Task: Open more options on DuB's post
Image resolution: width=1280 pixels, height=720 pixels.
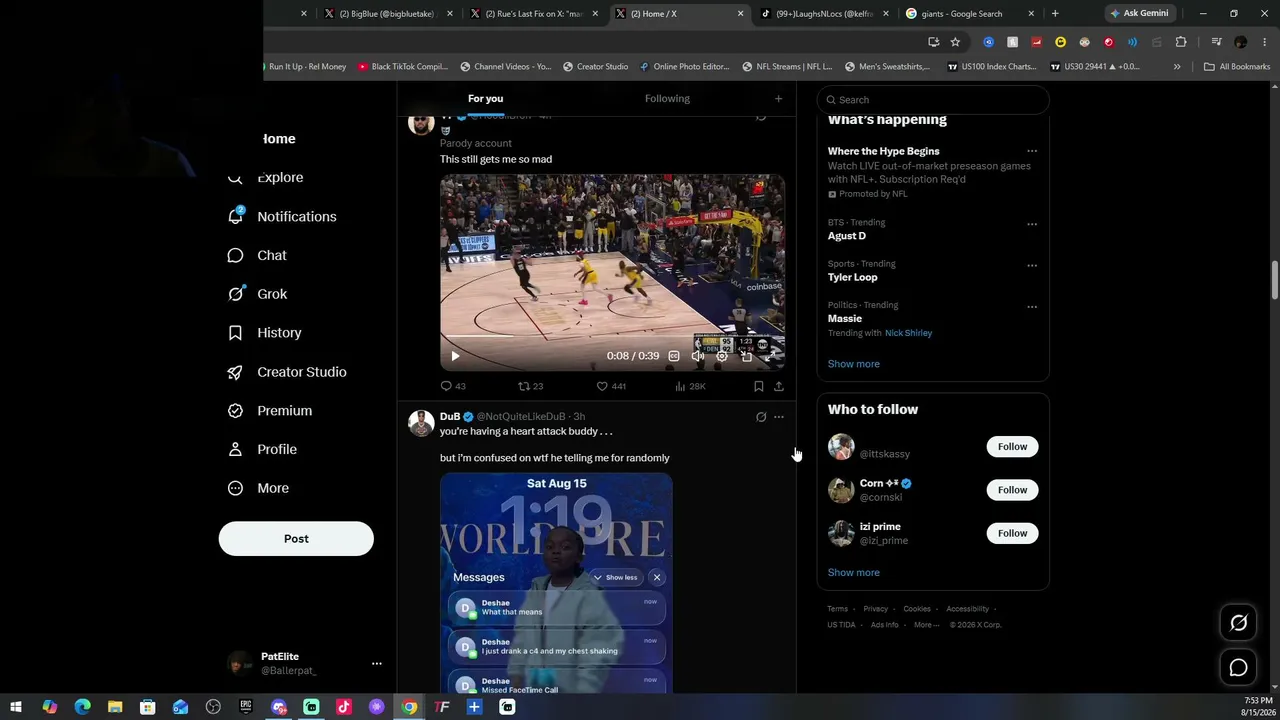Action: point(779,417)
